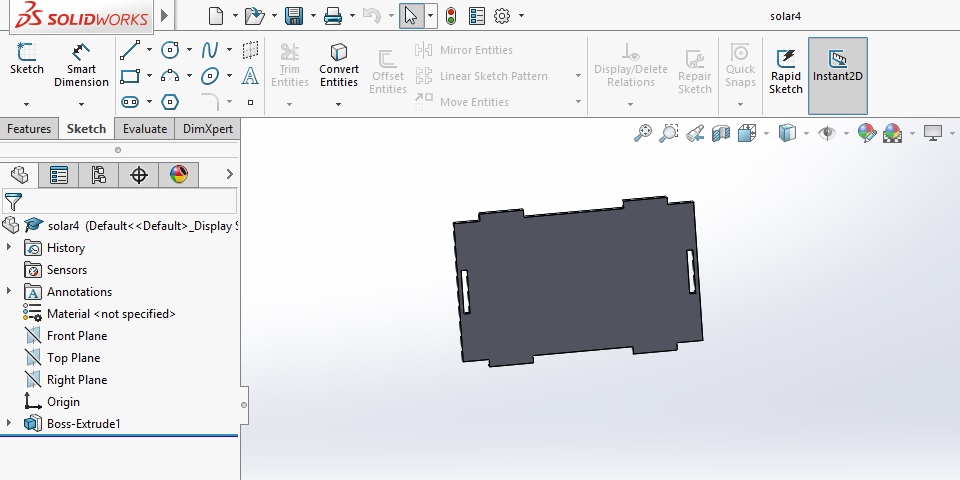Image resolution: width=960 pixels, height=480 pixels.
Task: Open the Options gear icon
Action: point(502,16)
